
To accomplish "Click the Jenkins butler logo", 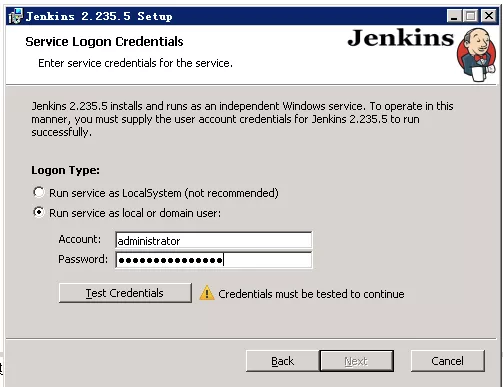I will [477, 55].
